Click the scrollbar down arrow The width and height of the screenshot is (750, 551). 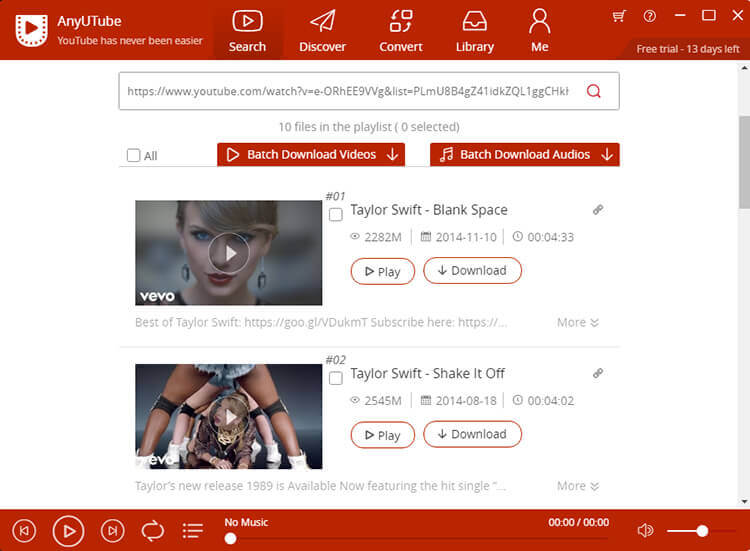click(744, 501)
